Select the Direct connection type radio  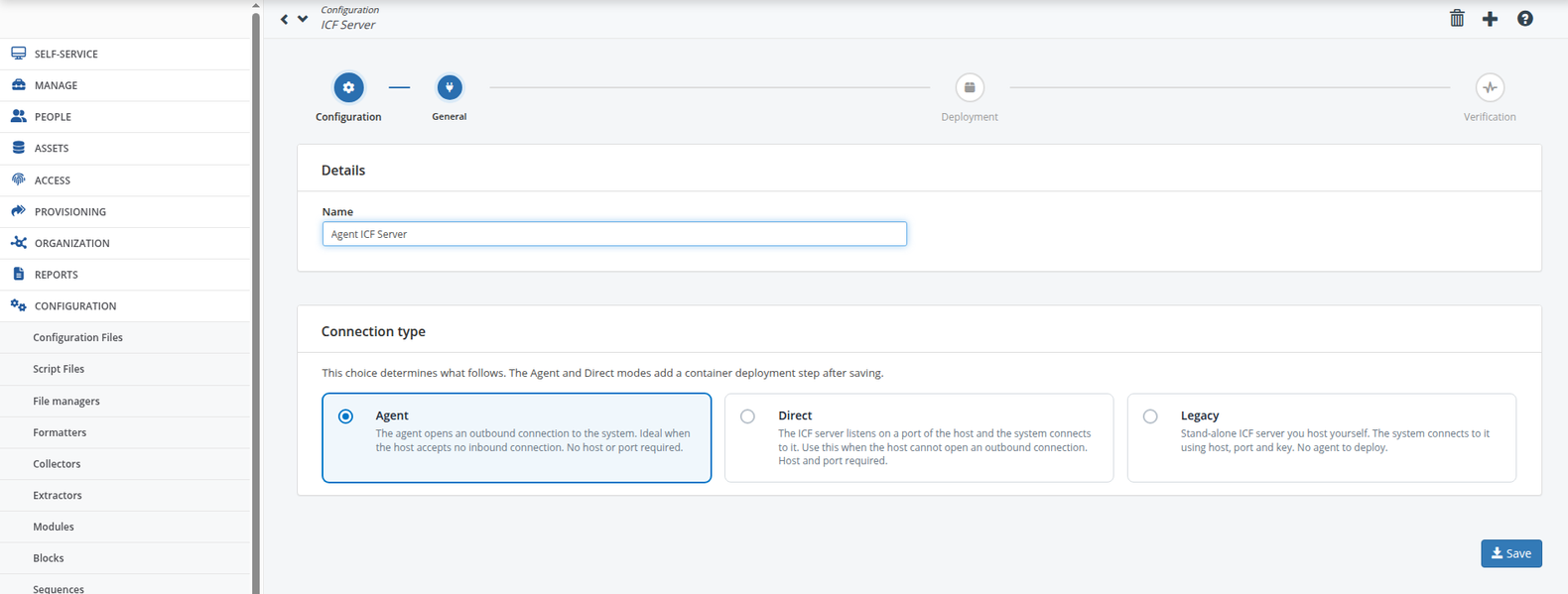coord(747,416)
